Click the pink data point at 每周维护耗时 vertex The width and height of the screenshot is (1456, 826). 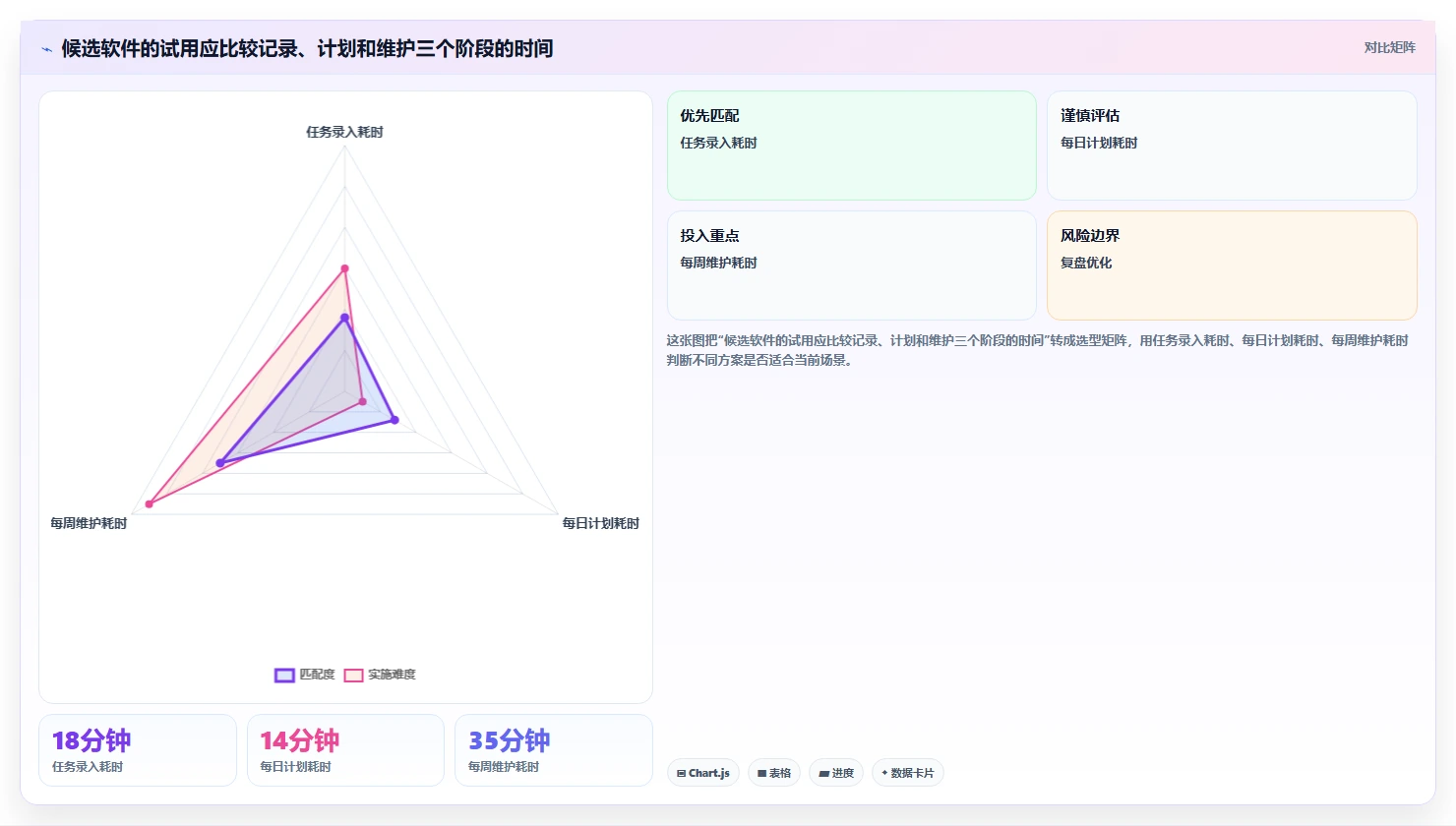150,504
